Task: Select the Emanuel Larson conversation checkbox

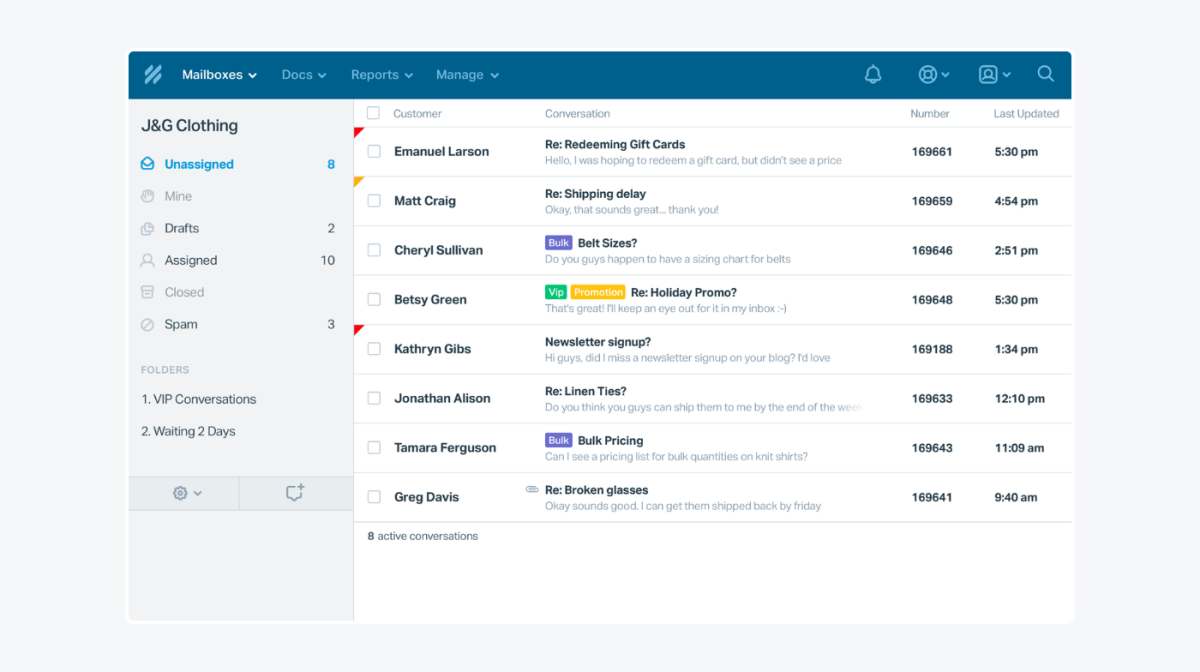Action: point(374,151)
